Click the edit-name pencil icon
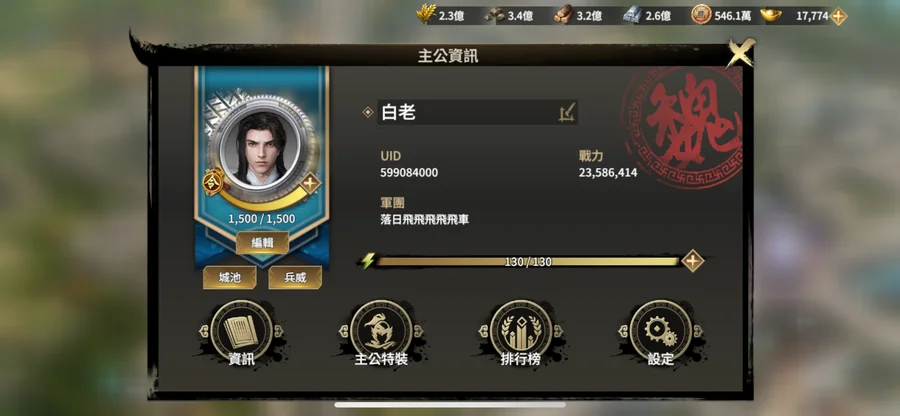The image size is (900, 416). point(567,112)
